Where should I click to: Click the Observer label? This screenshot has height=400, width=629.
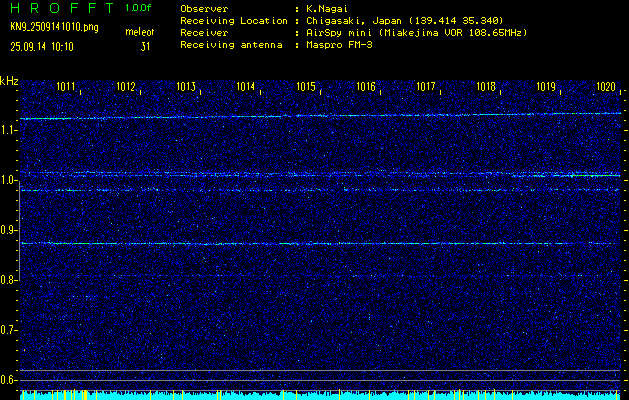click(x=204, y=8)
